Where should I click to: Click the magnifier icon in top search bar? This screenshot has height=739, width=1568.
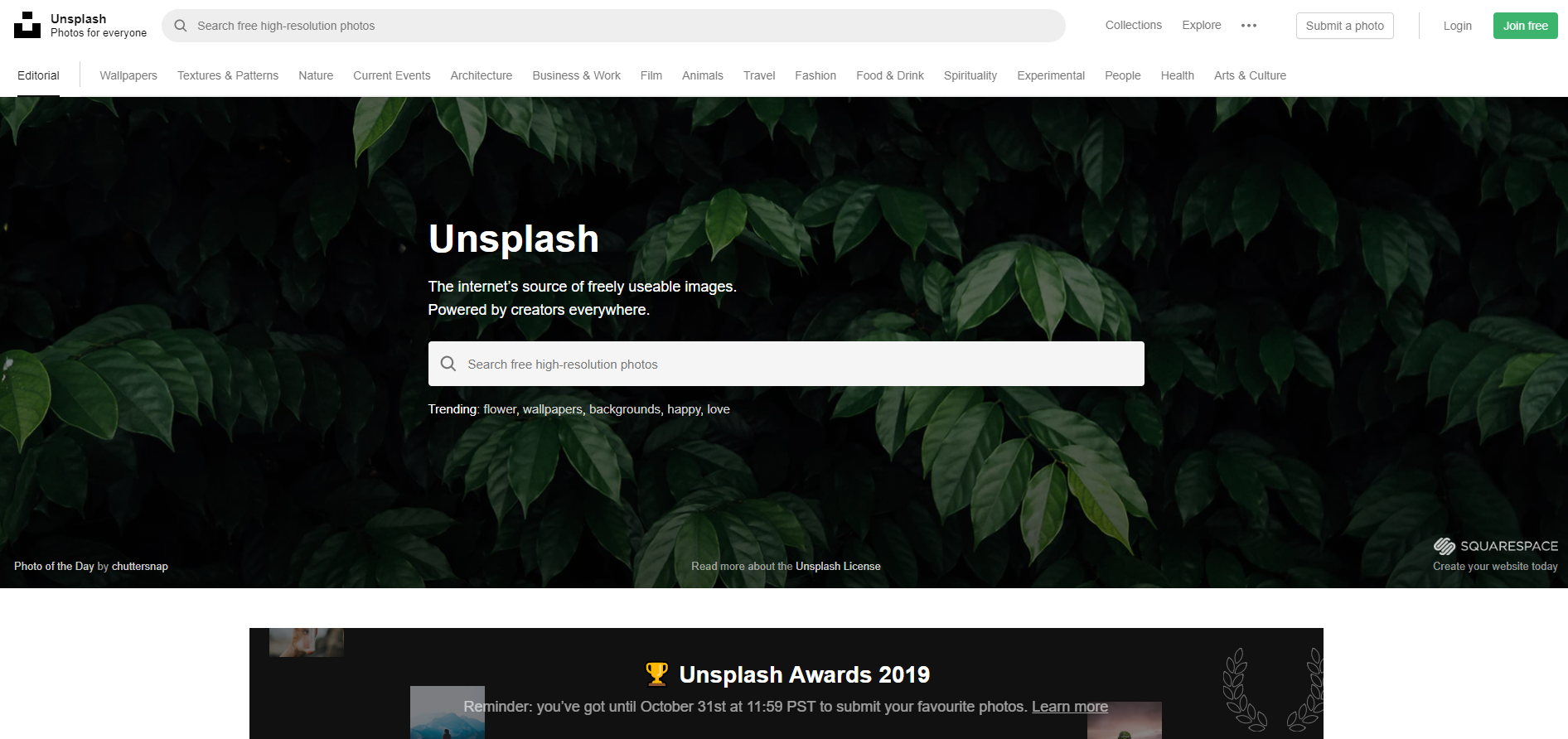pos(181,26)
